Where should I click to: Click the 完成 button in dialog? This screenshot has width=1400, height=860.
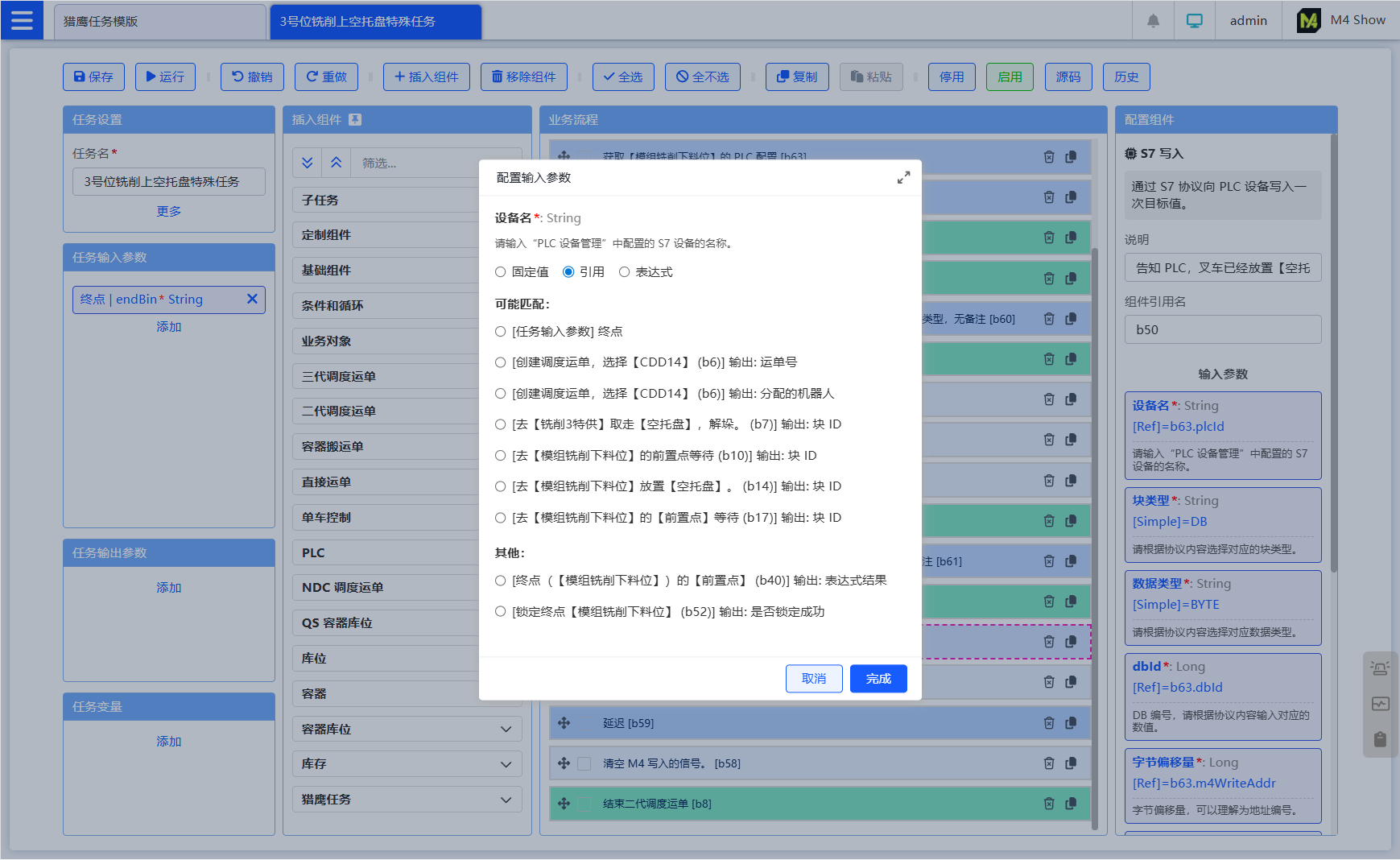pyautogui.click(x=878, y=679)
